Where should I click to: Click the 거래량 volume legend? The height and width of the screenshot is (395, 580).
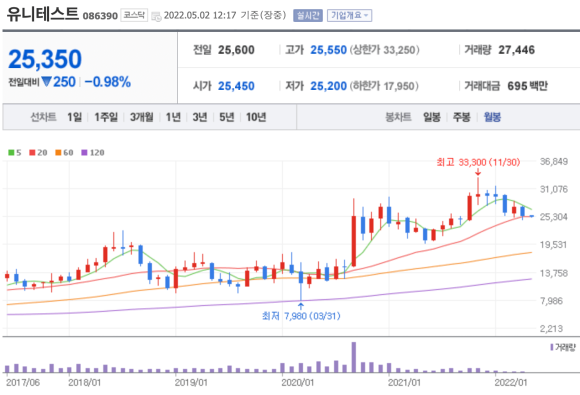click(x=563, y=347)
